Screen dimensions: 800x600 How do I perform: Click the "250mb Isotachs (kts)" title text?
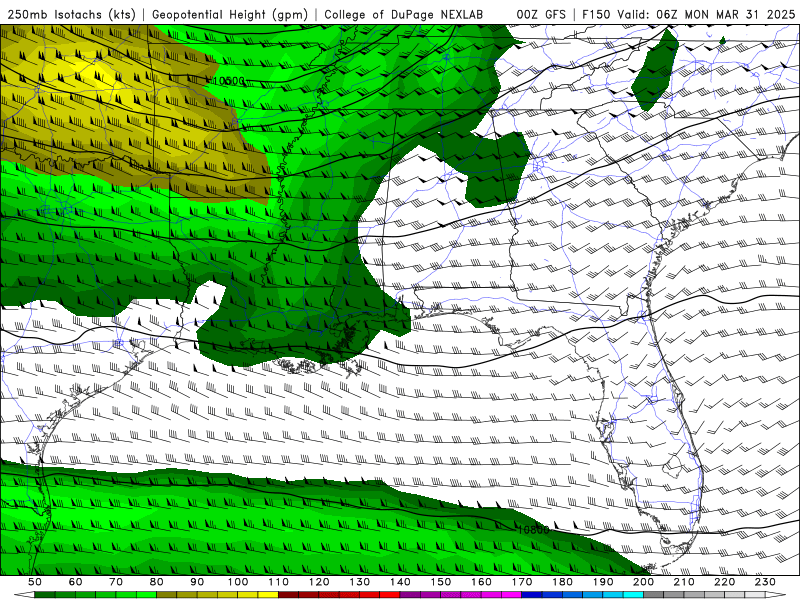[x=71, y=14]
